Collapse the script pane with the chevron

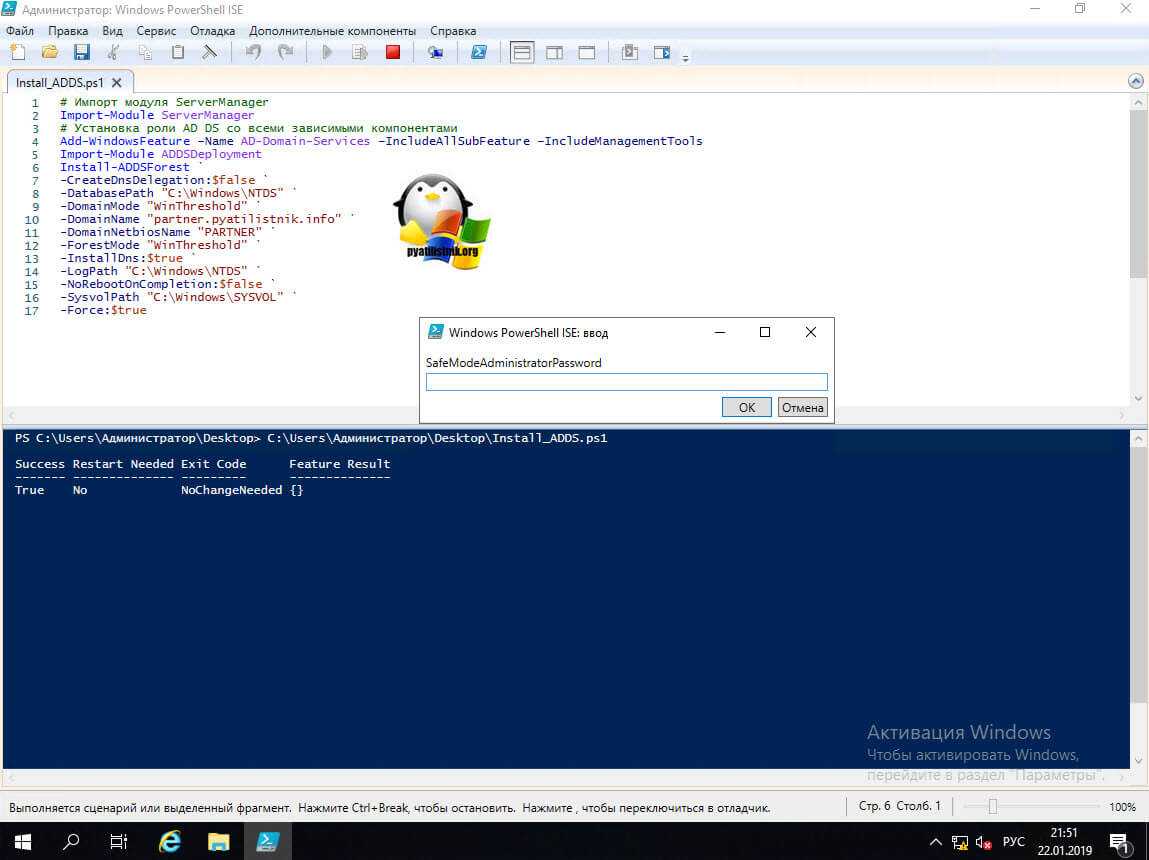1135,82
